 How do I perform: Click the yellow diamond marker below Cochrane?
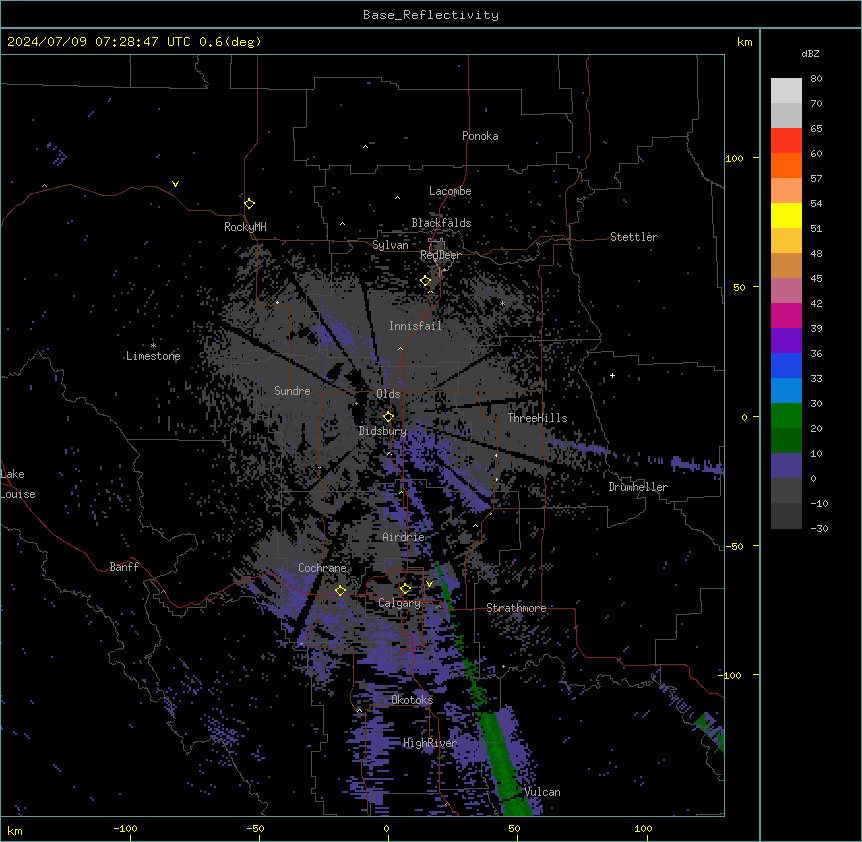[340, 590]
